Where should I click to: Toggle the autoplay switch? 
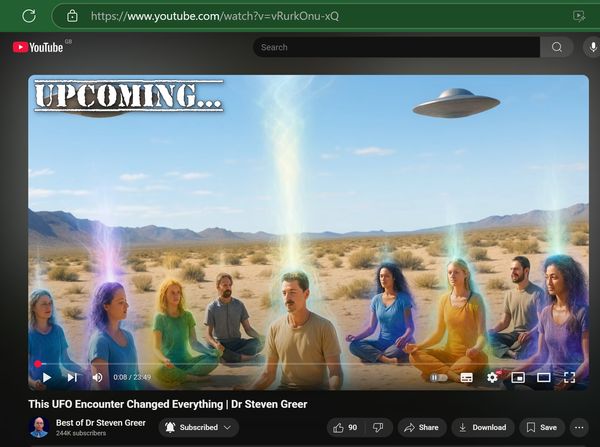[x=439, y=378]
